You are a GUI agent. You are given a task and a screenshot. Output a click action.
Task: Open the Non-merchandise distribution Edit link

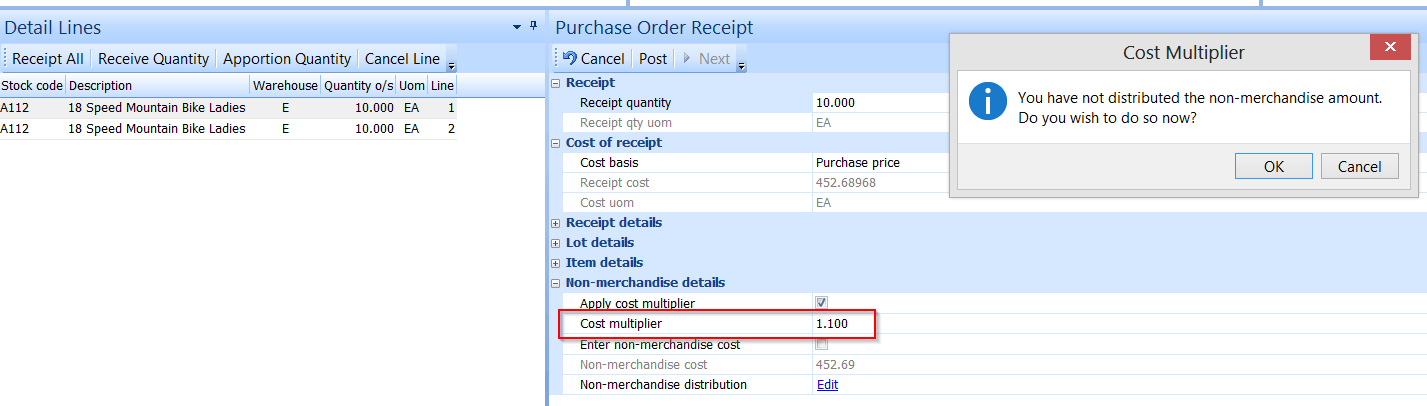(x=827, y=385)
